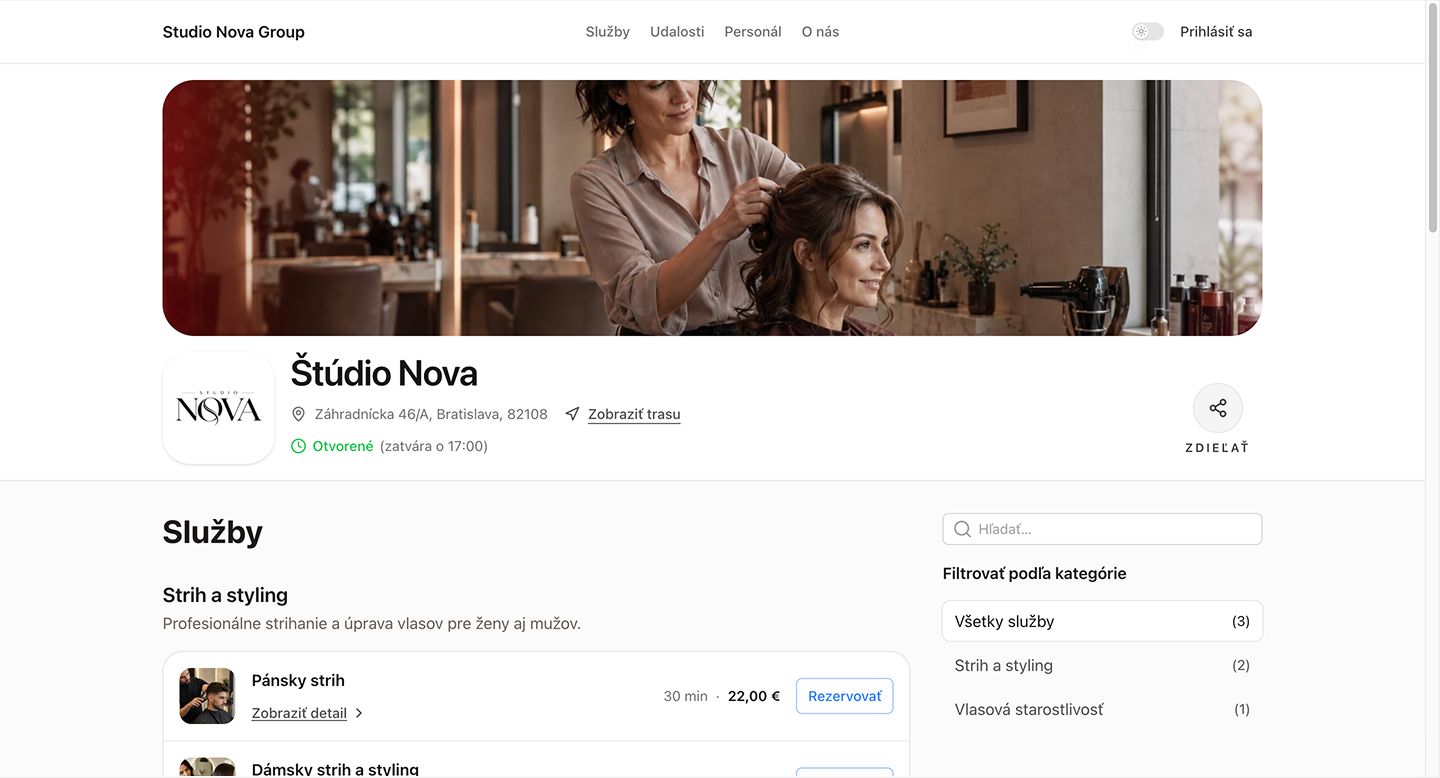Click the Pánsky strih service name
This screenshot has height=778, width=1440.
coord(298,680)
